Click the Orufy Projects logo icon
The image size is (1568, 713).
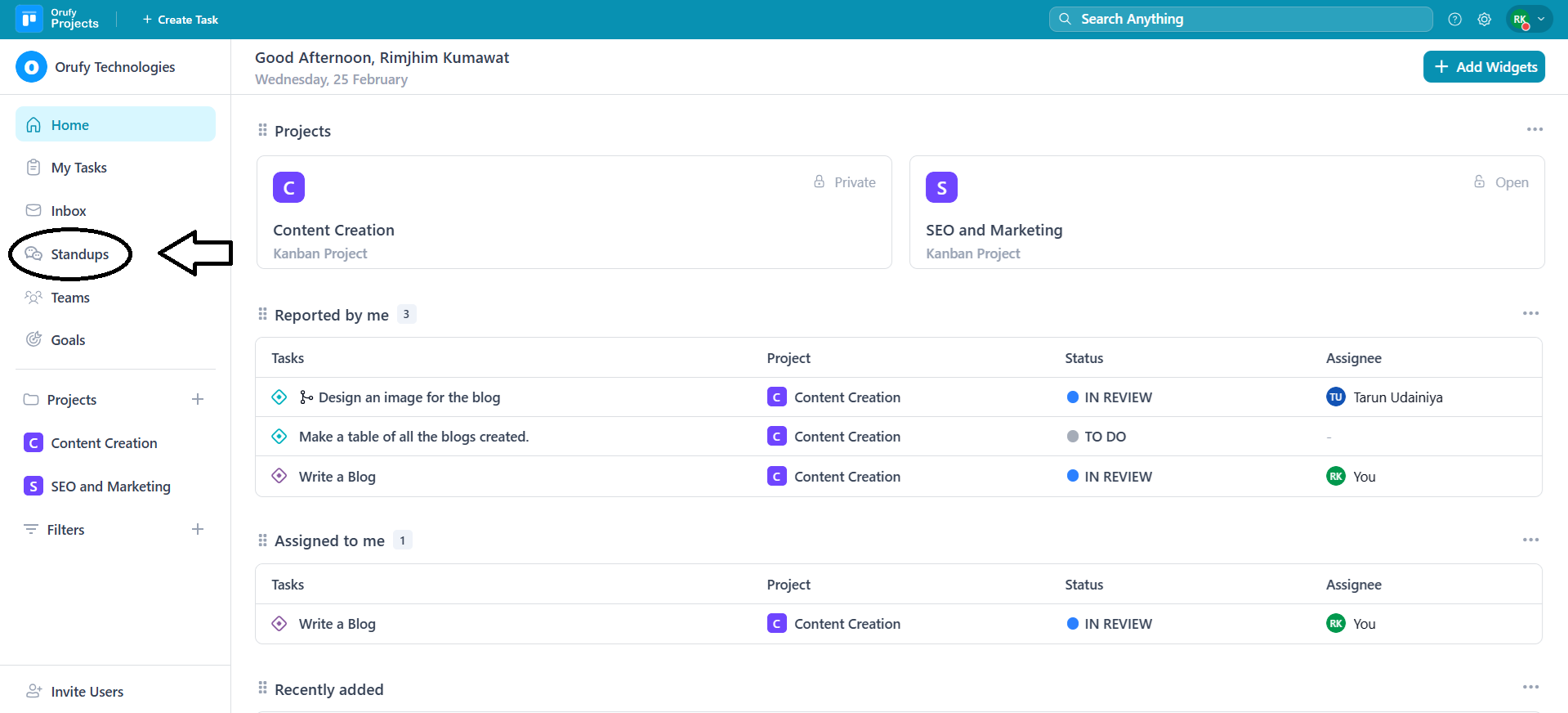[x=29, y=19]
